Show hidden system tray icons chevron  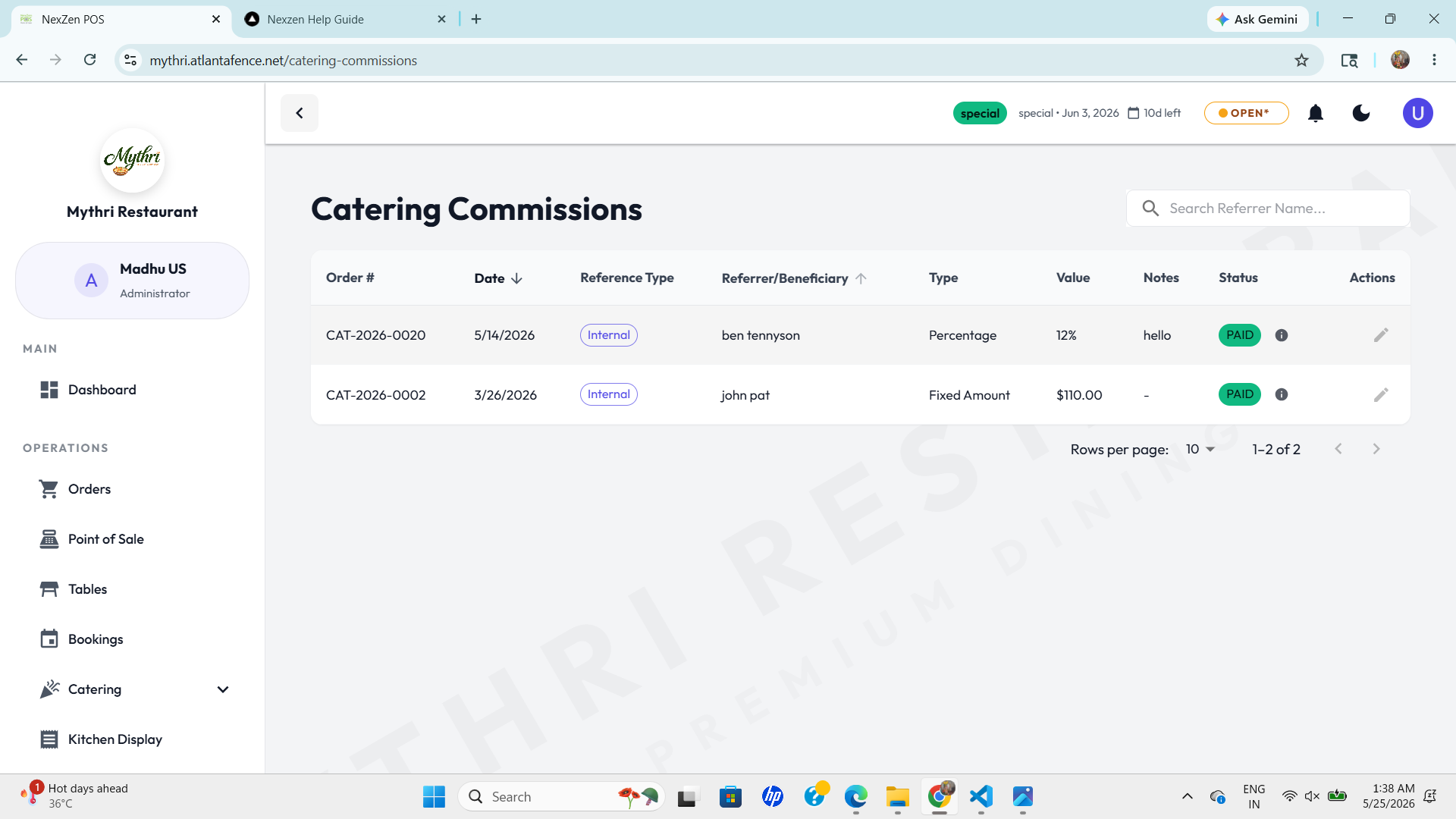tap(1187, 796)
